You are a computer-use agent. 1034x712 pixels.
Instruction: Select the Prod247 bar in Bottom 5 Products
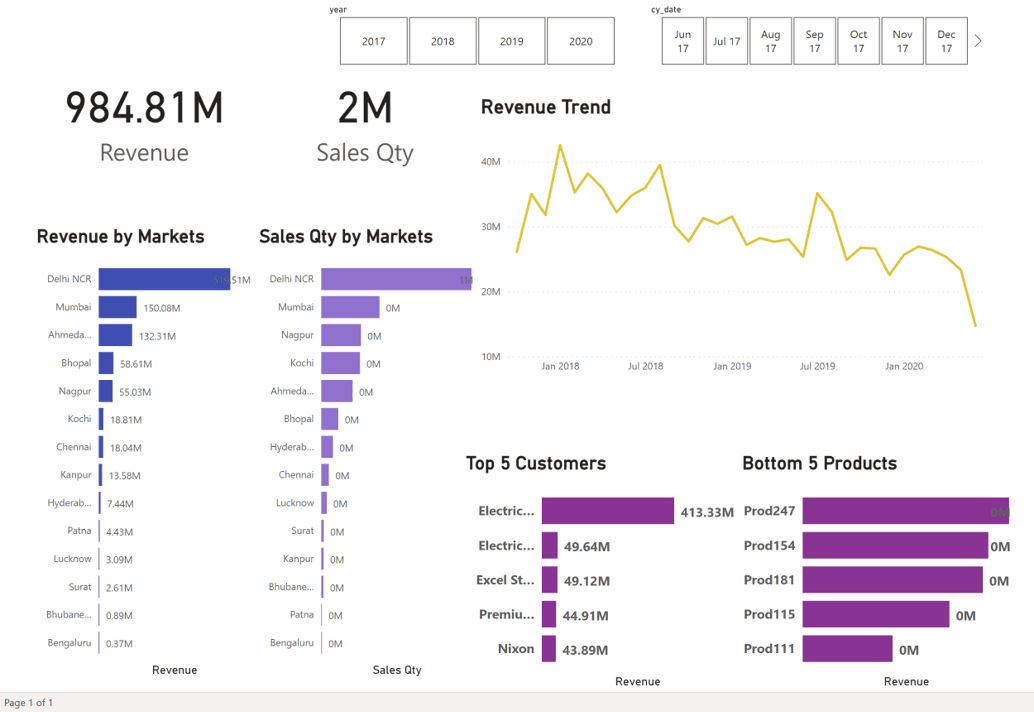pos(900,511)
